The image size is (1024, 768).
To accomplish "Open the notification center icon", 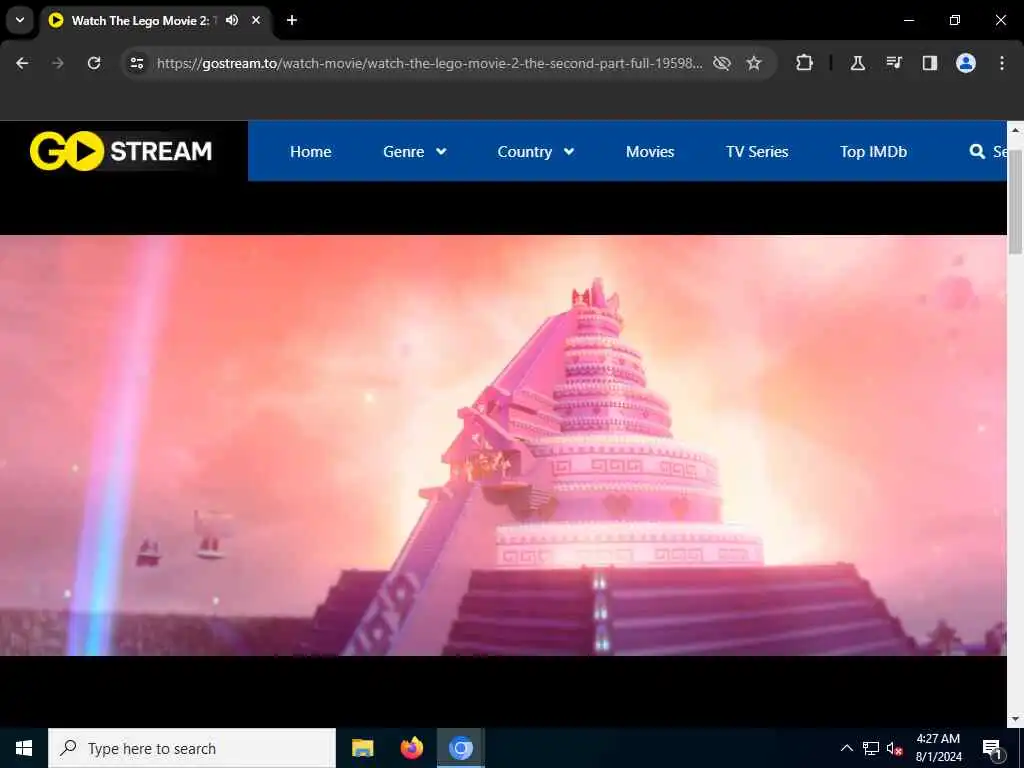I will pyautogui.click(x=992, y=749).
